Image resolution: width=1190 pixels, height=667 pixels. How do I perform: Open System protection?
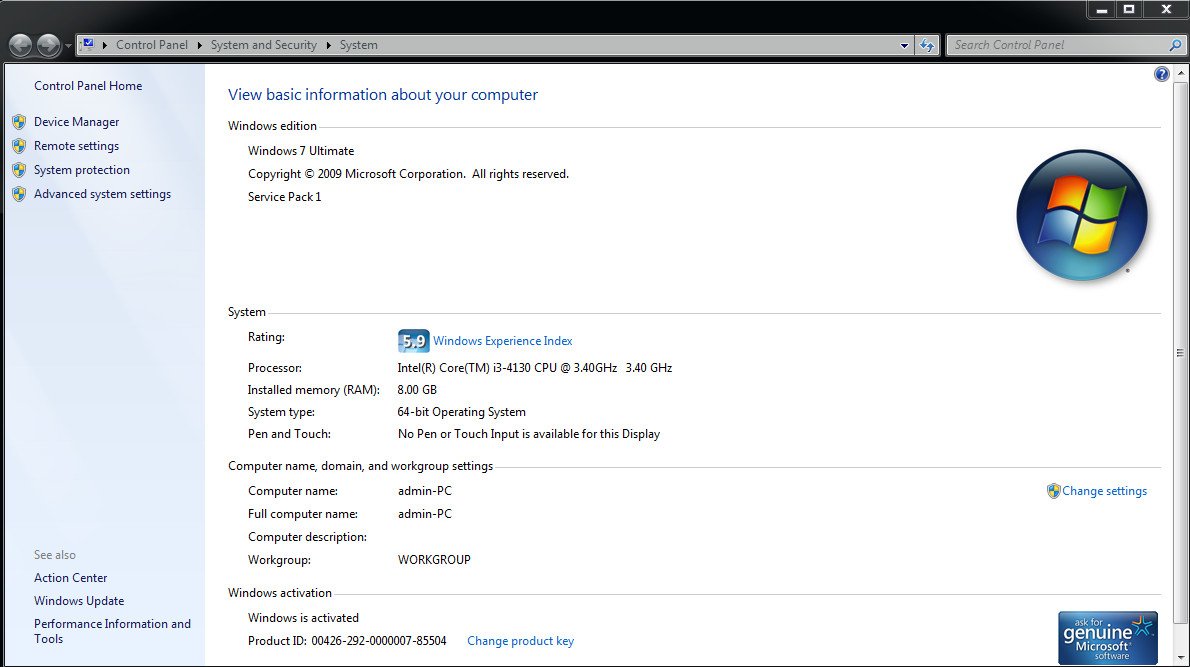click(82, 170)
